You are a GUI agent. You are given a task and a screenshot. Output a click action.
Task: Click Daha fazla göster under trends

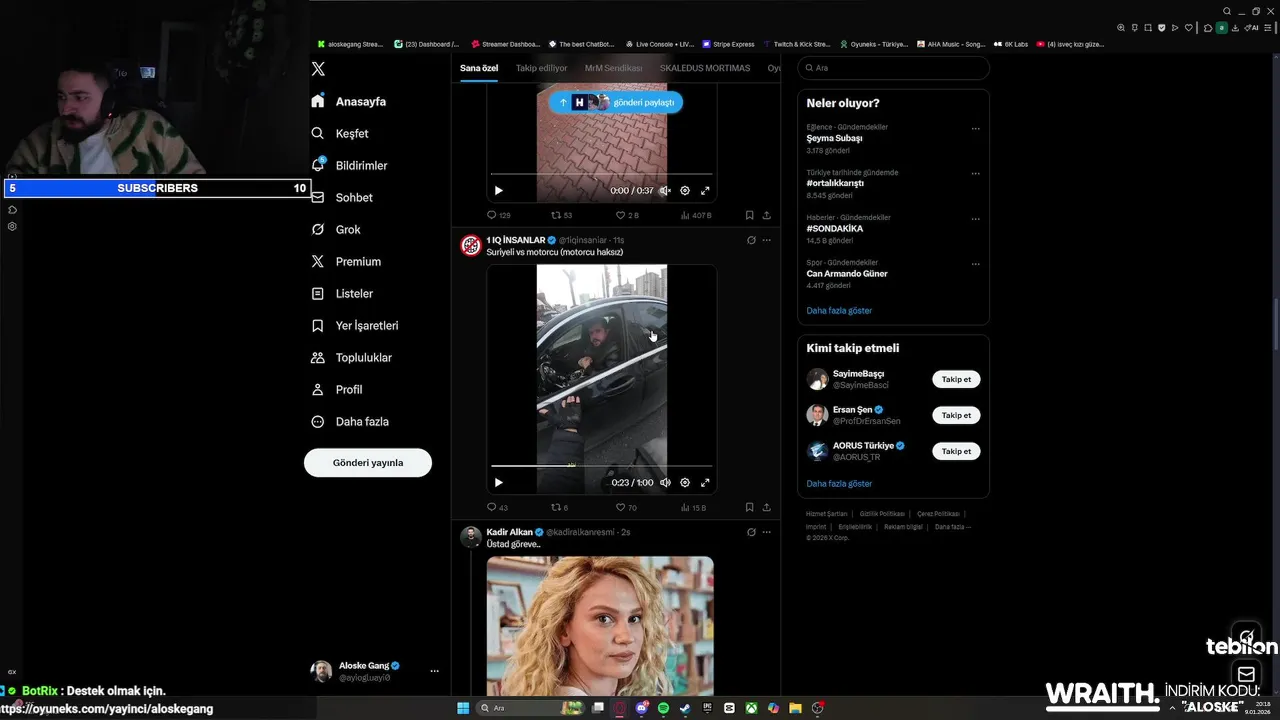pos(839,310)
